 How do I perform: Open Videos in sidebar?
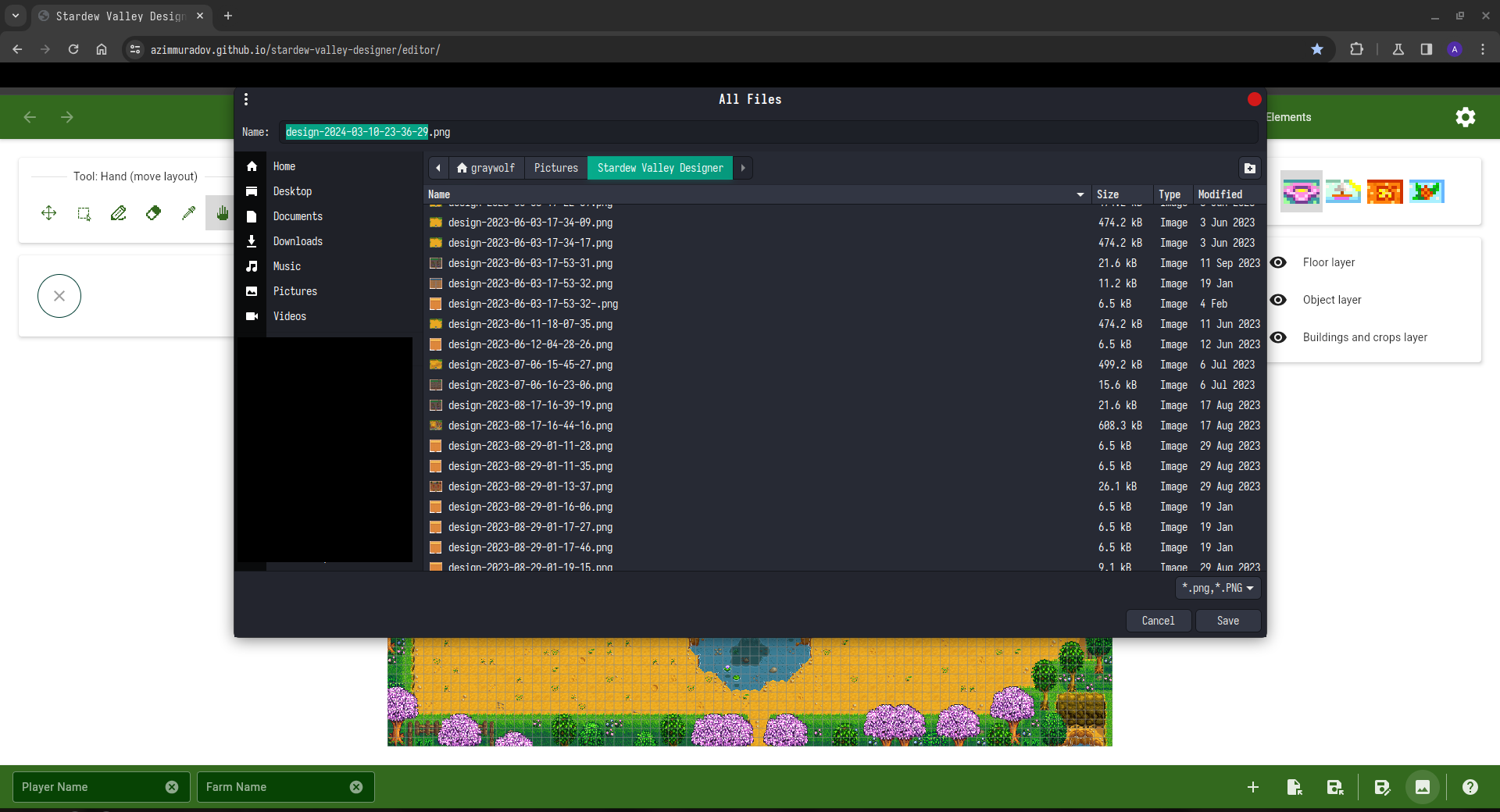point(289,316)
